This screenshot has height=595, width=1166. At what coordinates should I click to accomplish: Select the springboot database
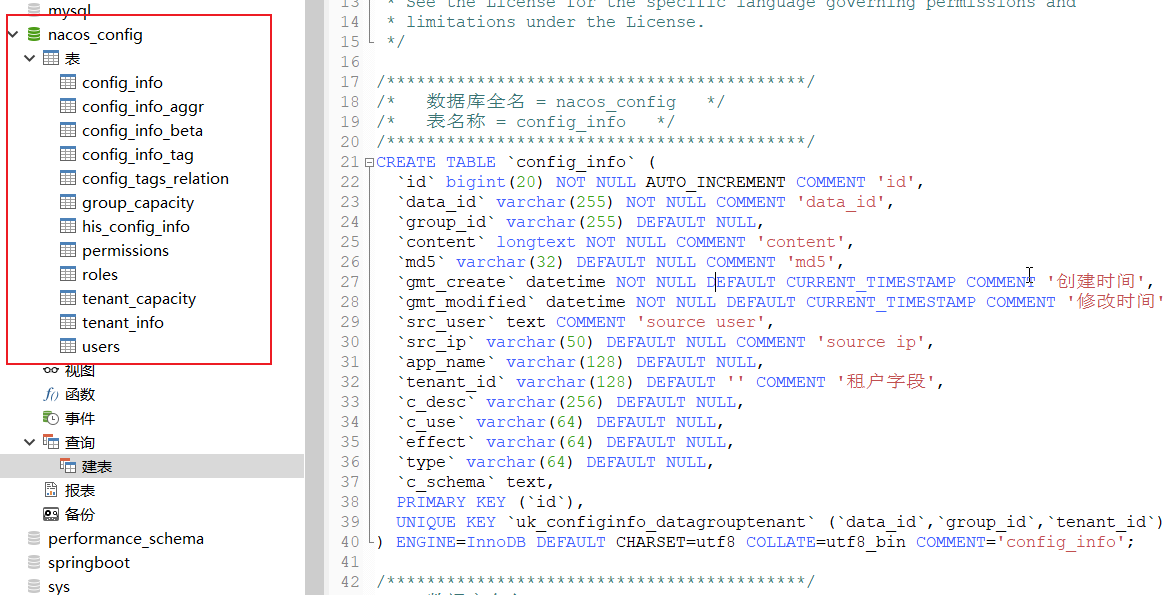pyautogui.click(x=88, y=563)
